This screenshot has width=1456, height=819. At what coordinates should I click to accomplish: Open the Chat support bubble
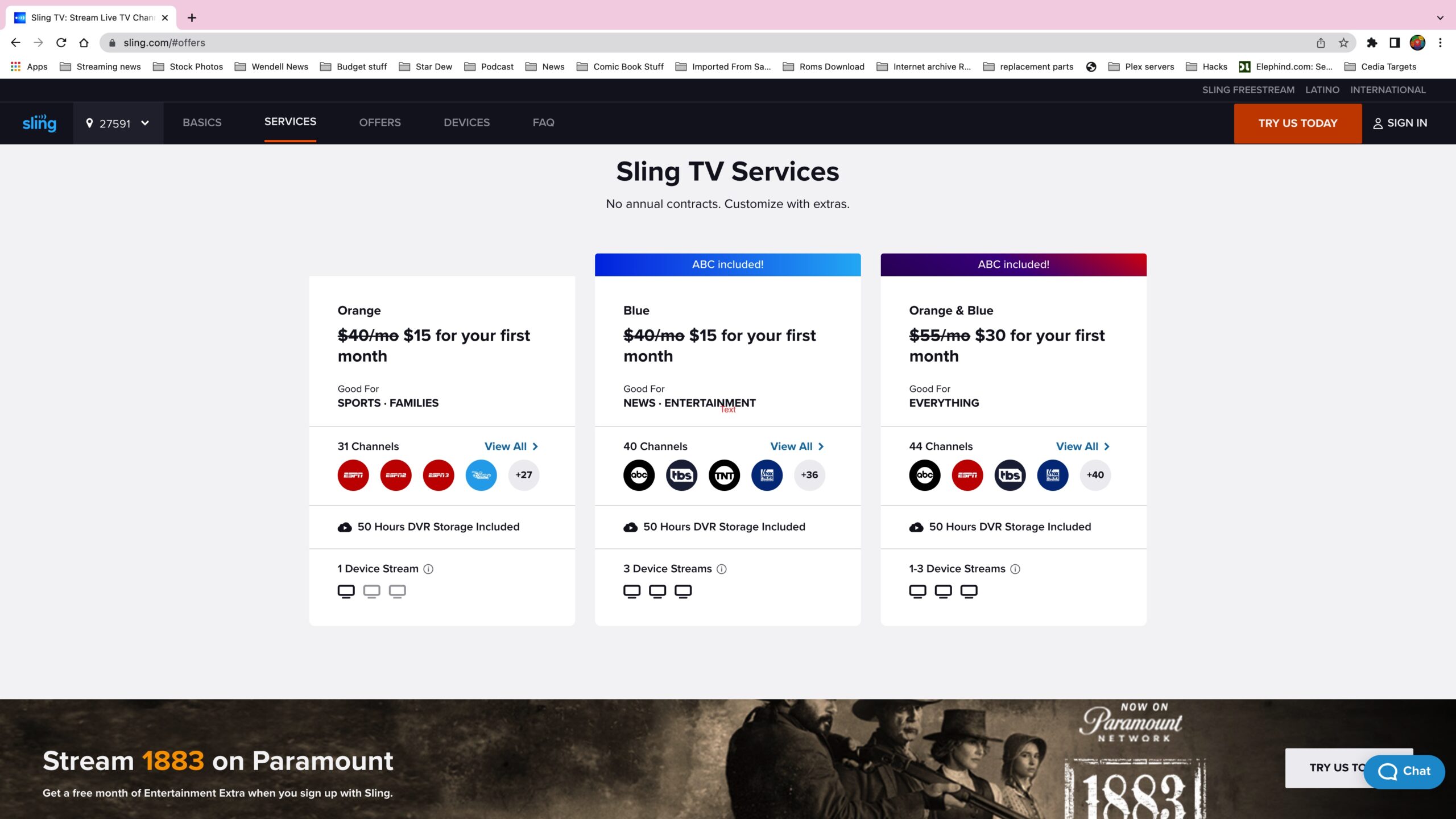(1404, 772)
